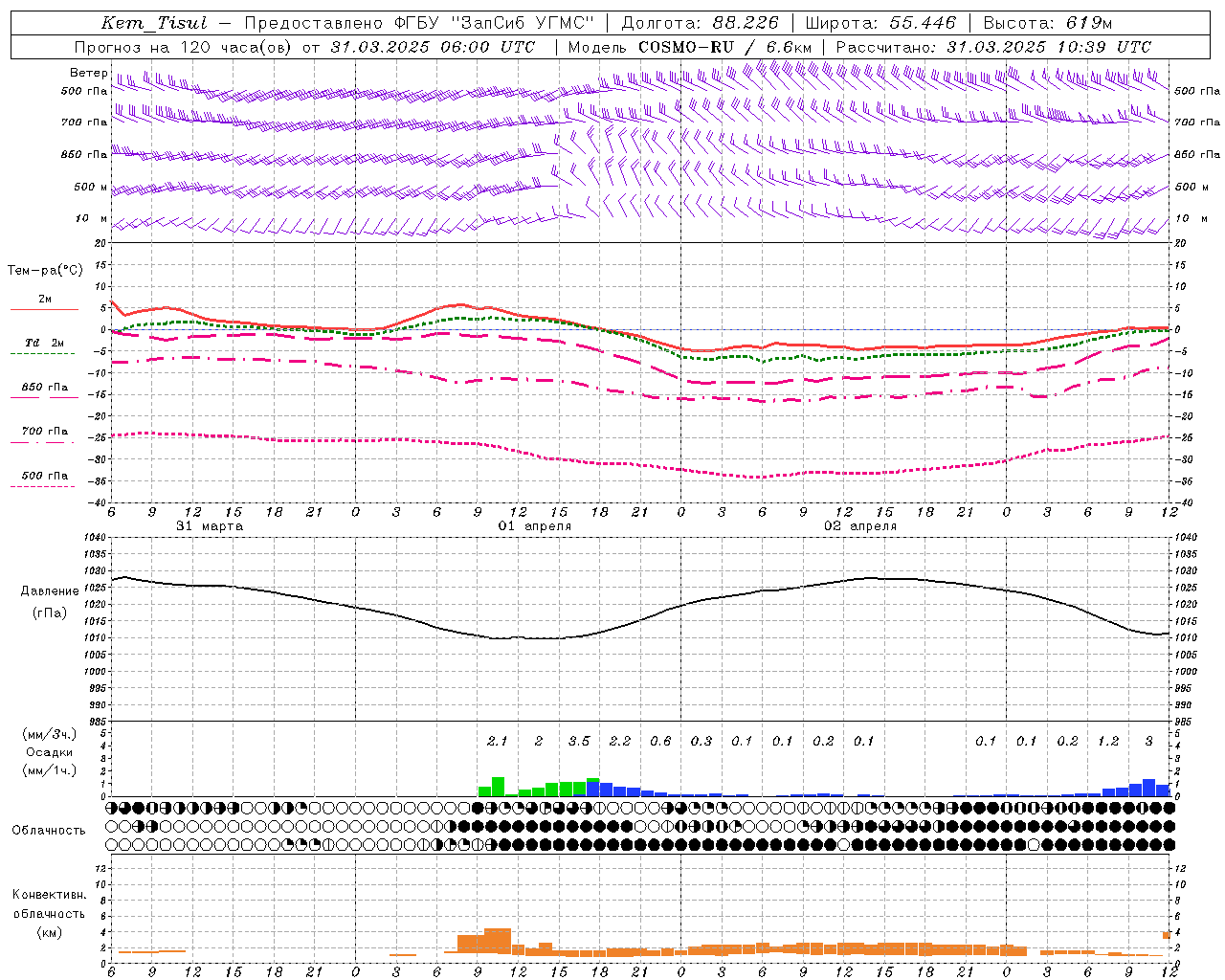
Task: Click the '1.2' precipitation amount
Action: click(1108, 741)
